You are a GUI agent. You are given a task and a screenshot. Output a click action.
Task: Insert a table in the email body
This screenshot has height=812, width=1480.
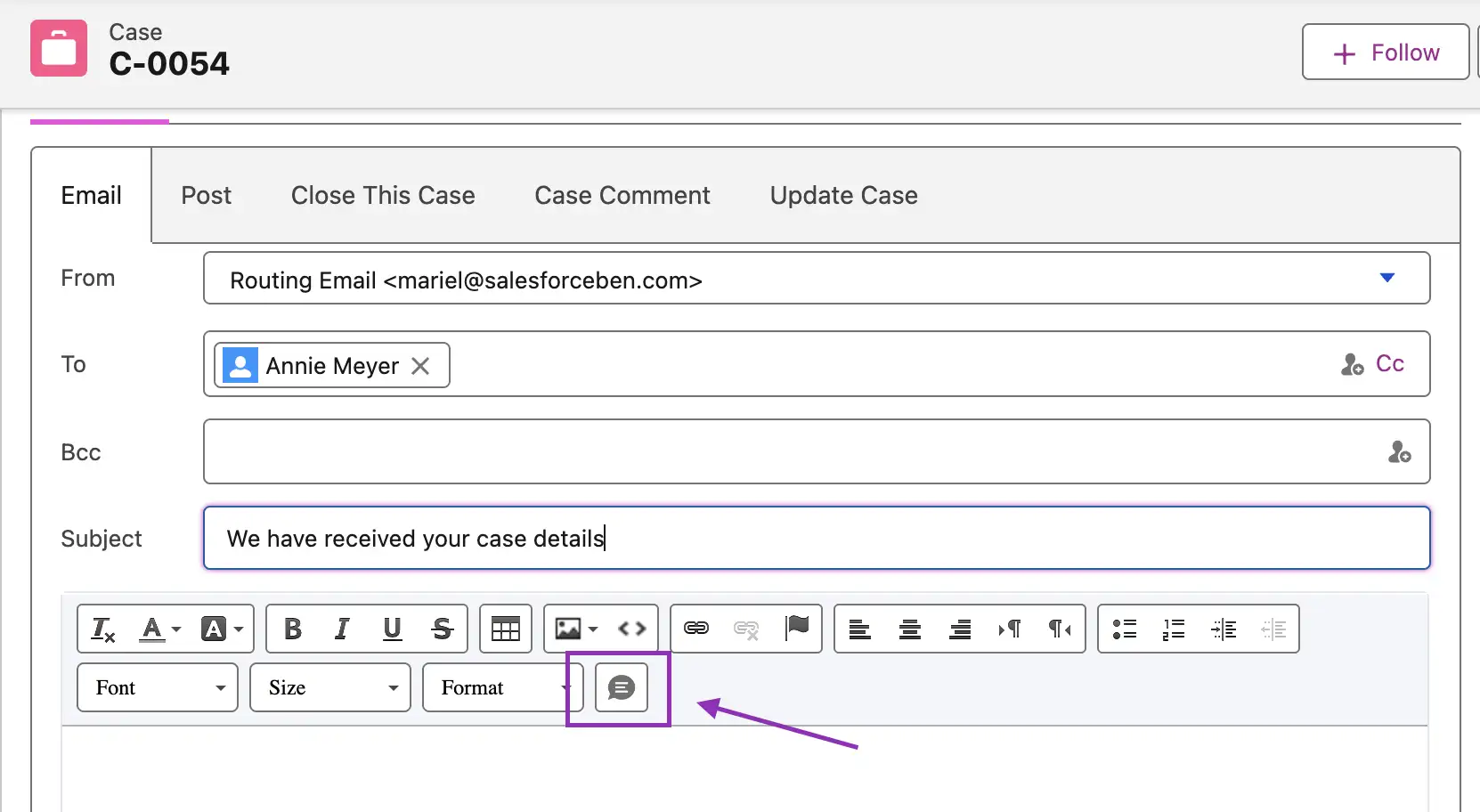click(x=505, y=629)
